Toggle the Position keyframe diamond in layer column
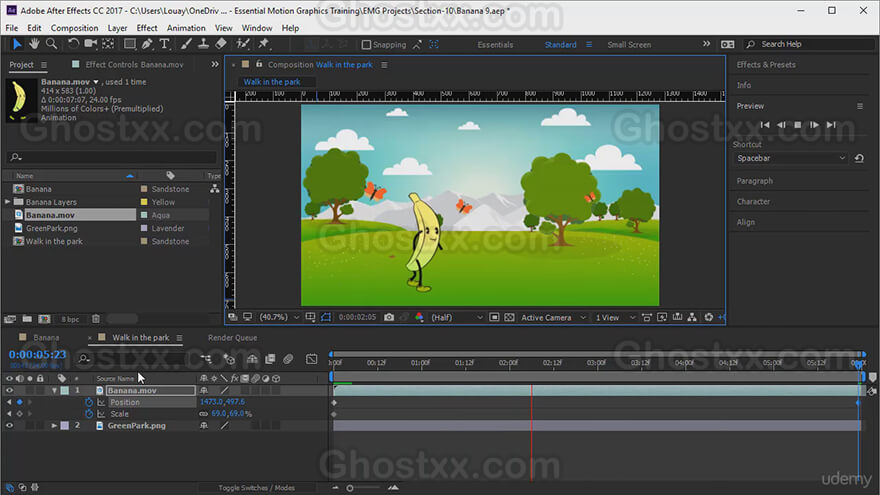The image size is (880, 495). (x=20, y=402)
